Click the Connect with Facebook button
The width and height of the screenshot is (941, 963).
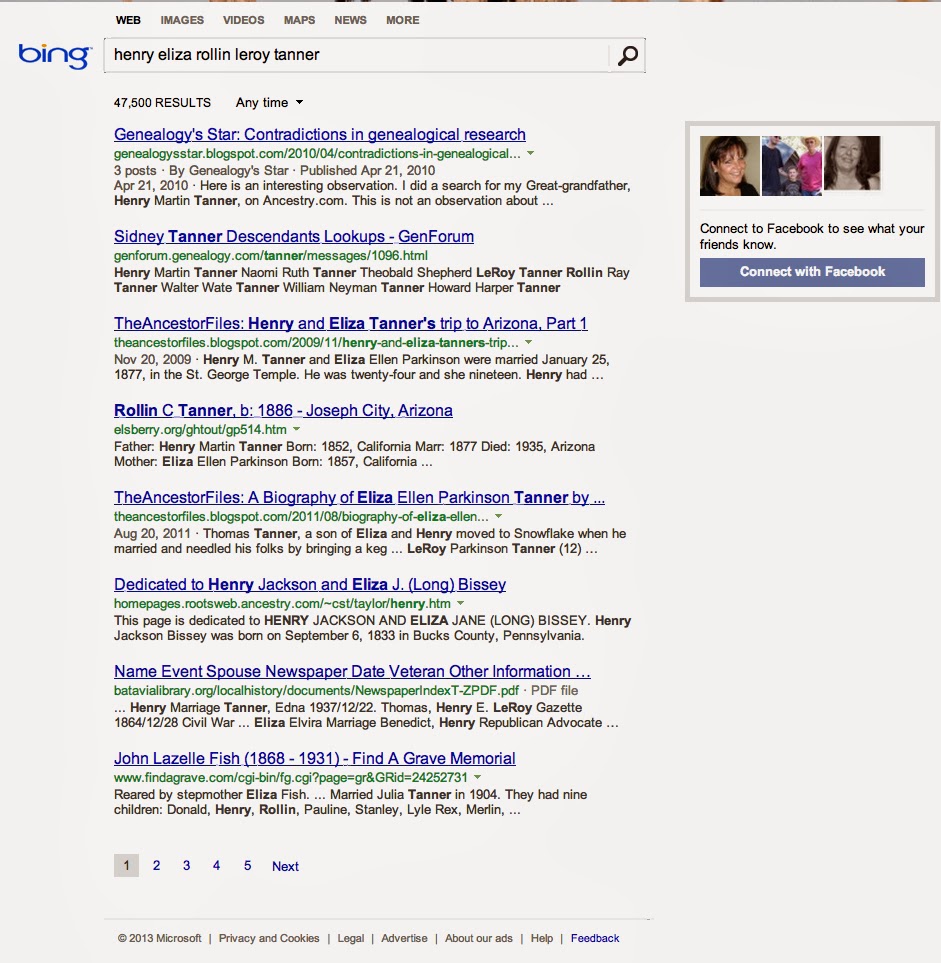[x=812, y=272]
